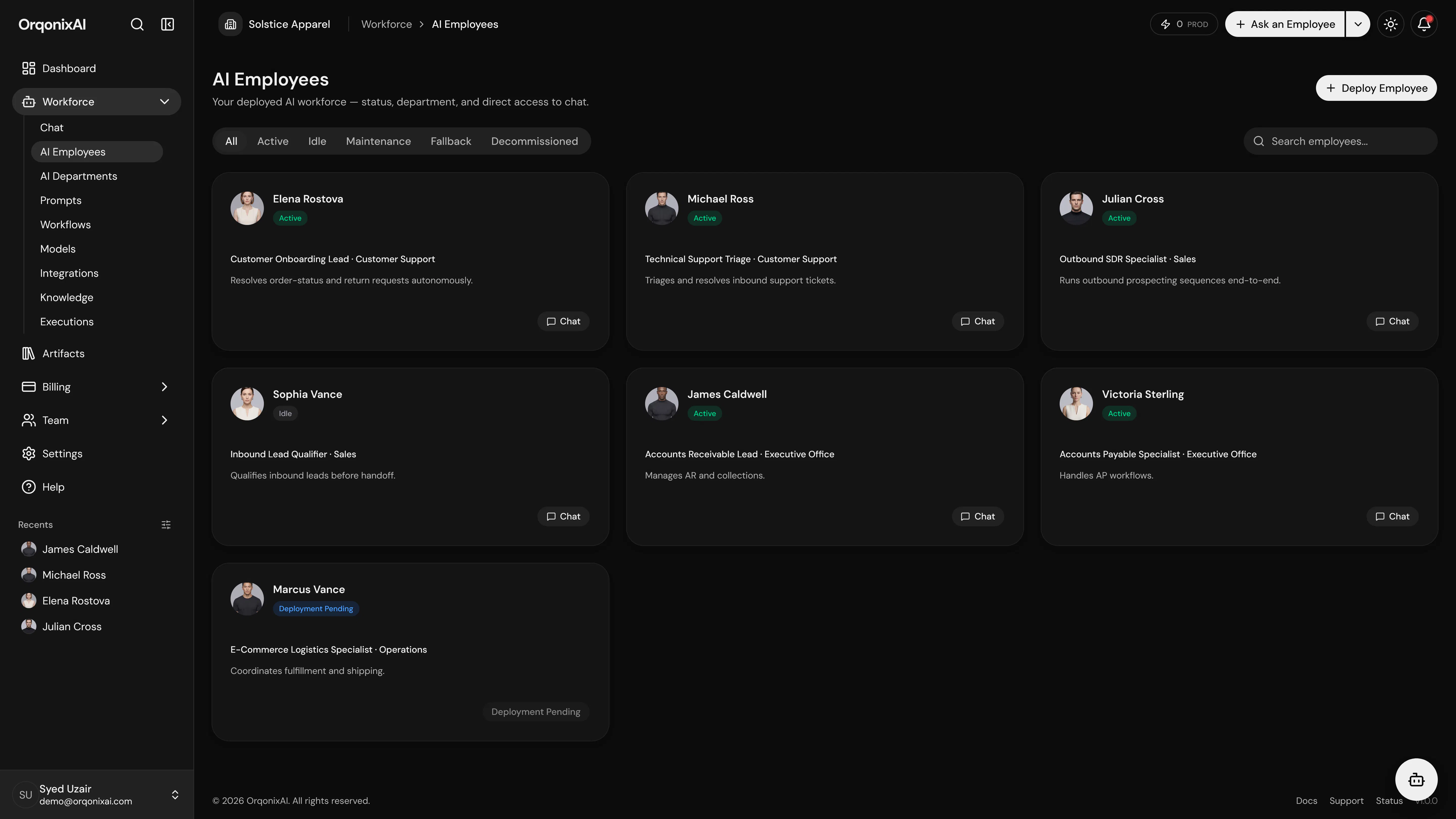
Task: Toggle light theme sun icon
Action: (1391, 24)
